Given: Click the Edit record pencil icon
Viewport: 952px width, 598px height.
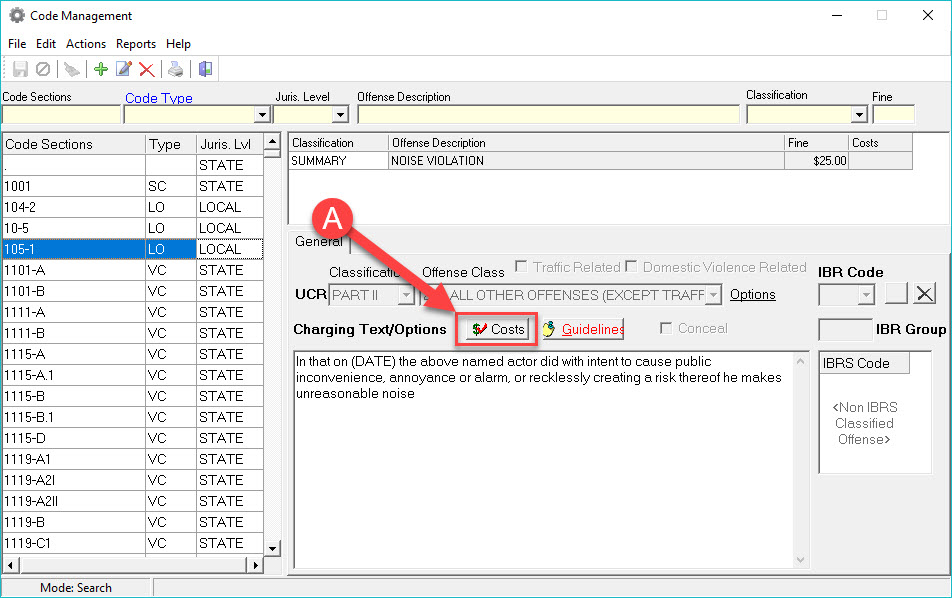Looking at the screenshot, I should (123, 69).
